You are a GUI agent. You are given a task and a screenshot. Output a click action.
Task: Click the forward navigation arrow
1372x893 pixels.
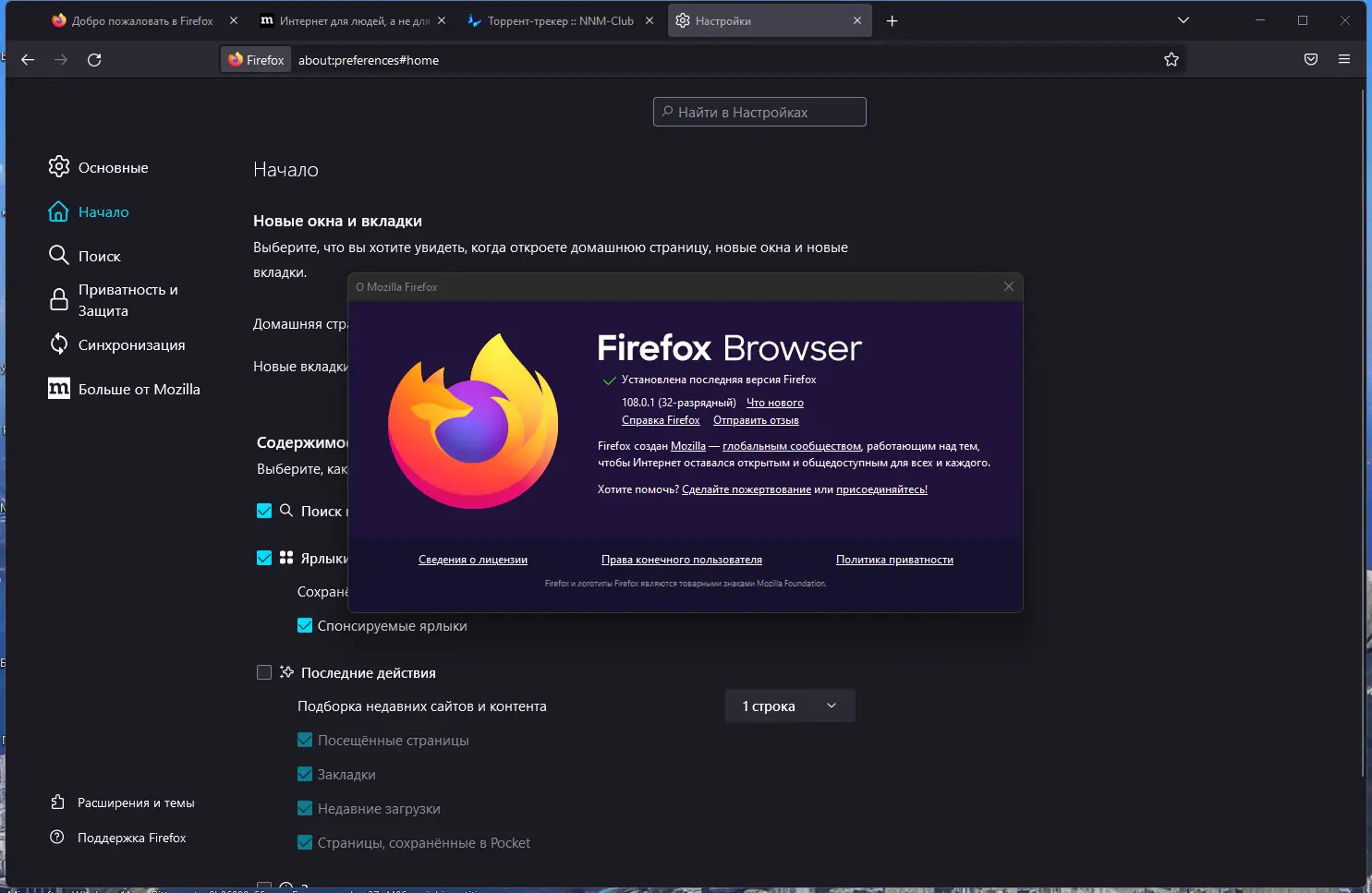click(x=61, y=60)
